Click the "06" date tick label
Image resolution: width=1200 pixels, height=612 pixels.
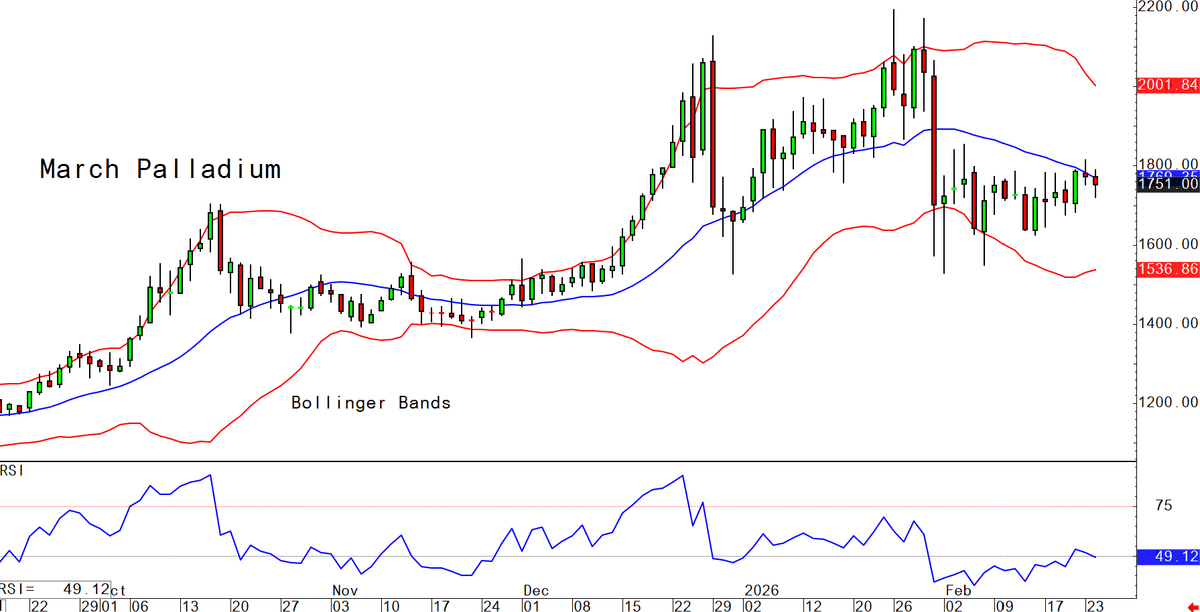click(138, 605)
